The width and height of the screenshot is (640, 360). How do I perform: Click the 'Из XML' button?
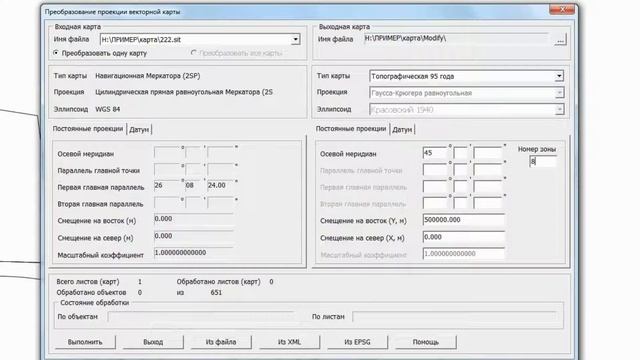[289, 342]
